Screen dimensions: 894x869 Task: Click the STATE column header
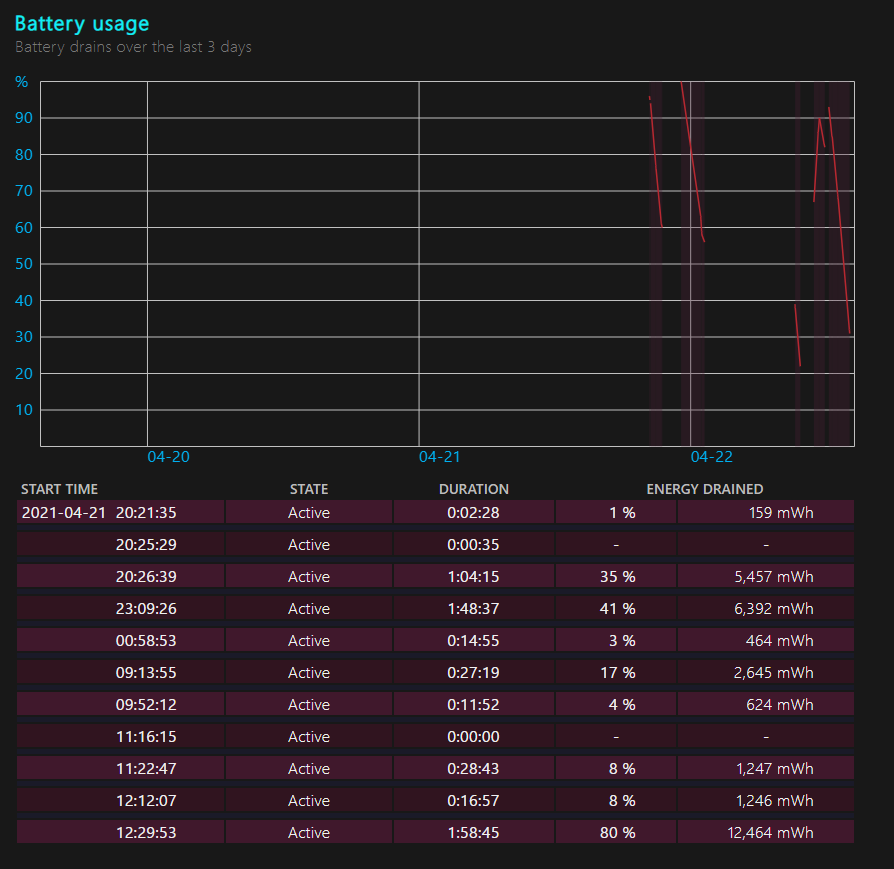[308, 489]
